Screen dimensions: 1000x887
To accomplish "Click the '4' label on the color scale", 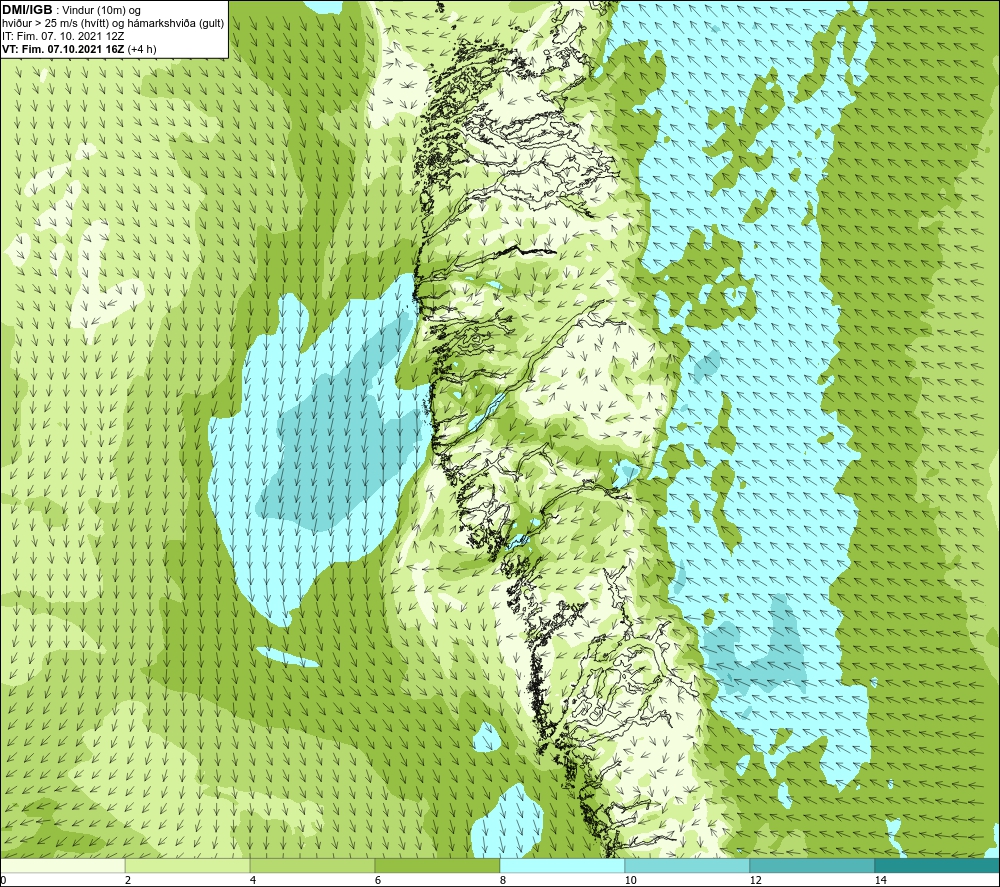I will tap(253, 880).
